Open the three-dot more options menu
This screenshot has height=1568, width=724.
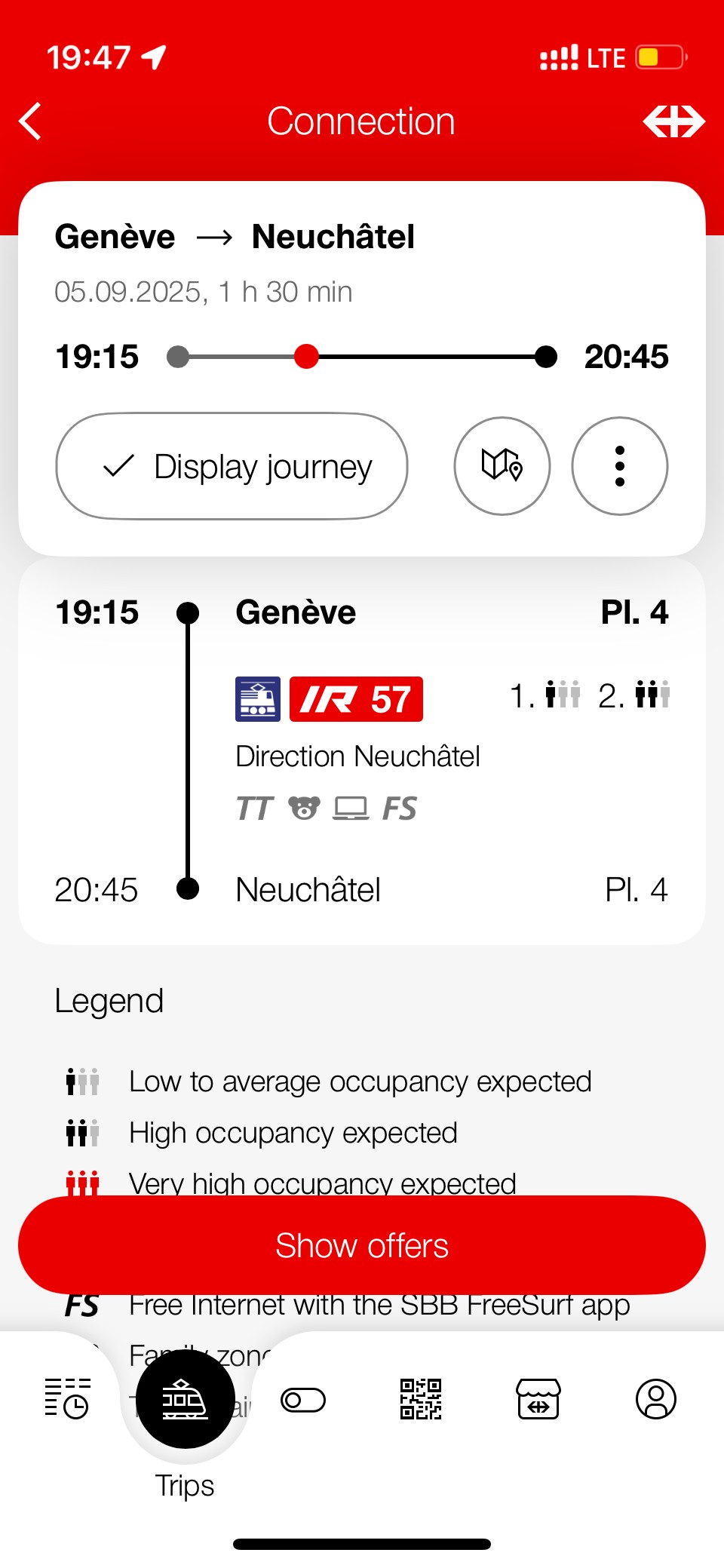coord(619,466)
